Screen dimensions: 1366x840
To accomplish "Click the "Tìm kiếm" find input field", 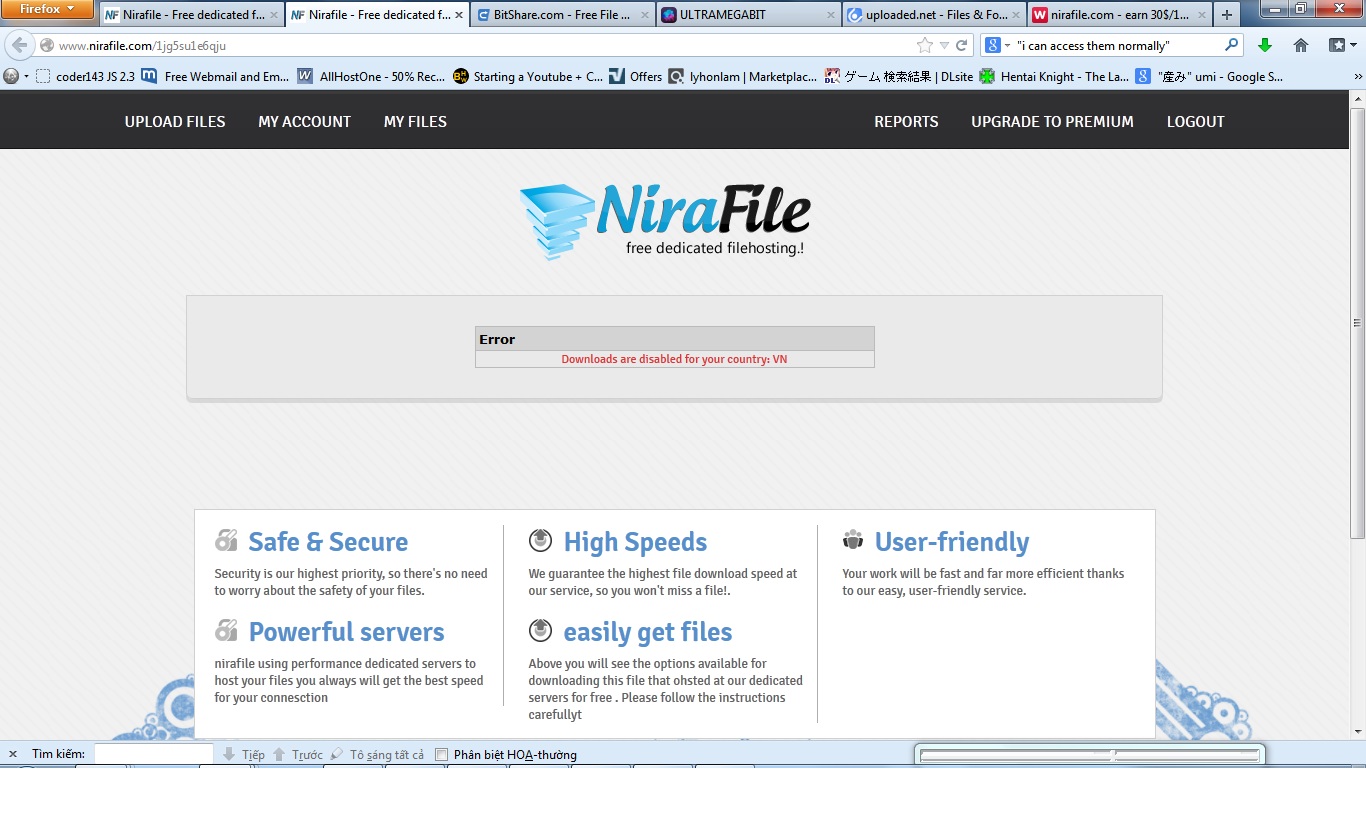I will pyautogui.click(x=153, y=754).
